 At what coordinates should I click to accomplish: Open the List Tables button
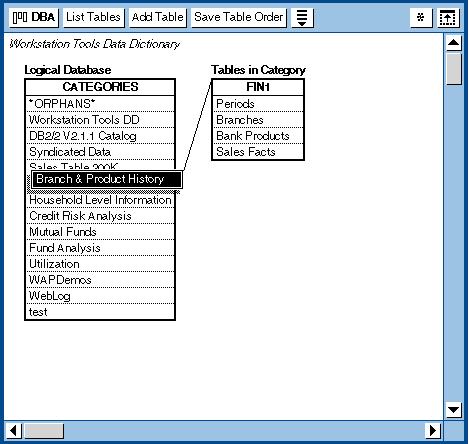click(x=93, y=17)
